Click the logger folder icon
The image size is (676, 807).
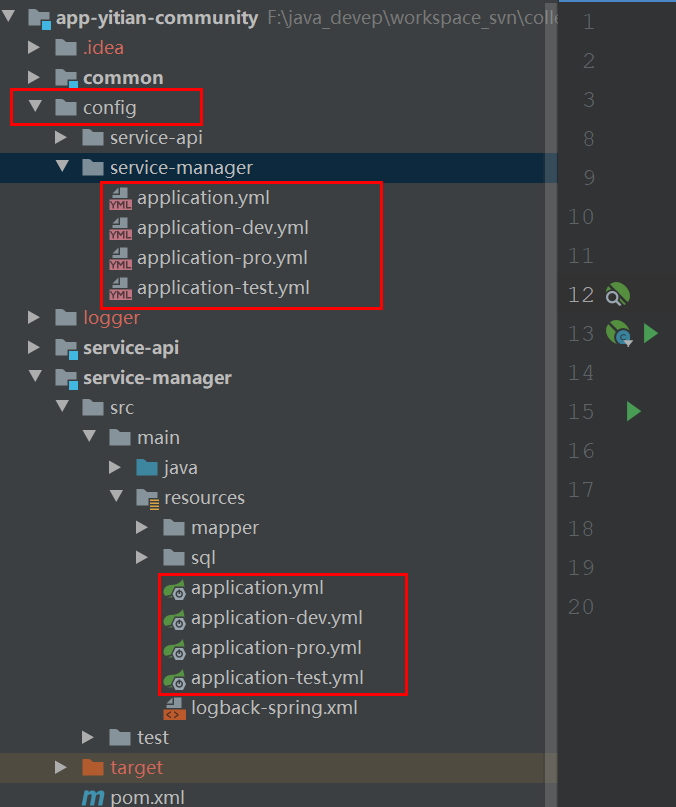click(66, 318)
